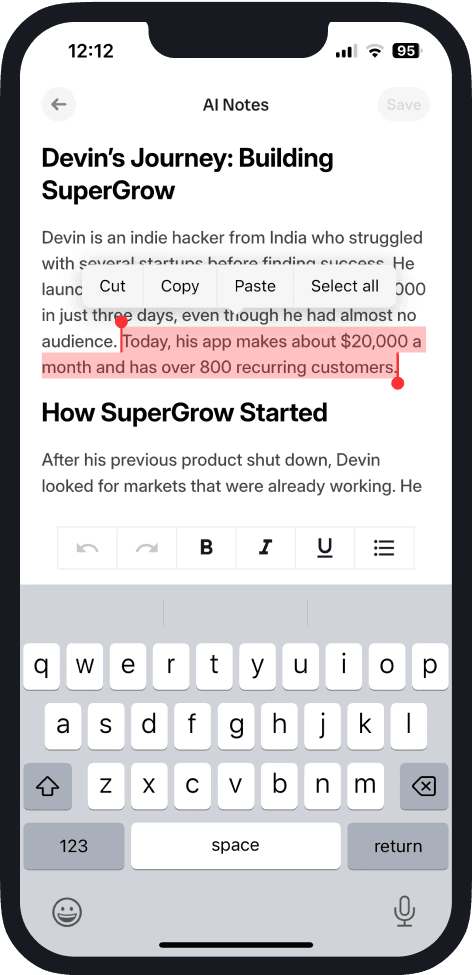Click the redo arrow icon

click(x=147, y=548)
